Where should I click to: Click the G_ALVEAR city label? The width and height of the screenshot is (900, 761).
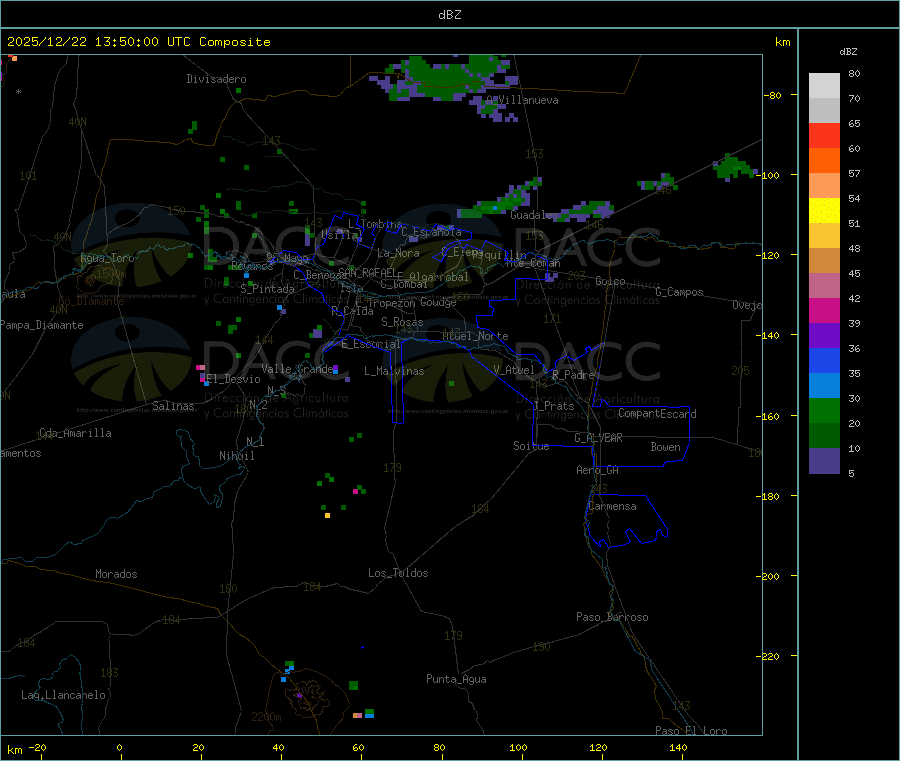[598, 438]
